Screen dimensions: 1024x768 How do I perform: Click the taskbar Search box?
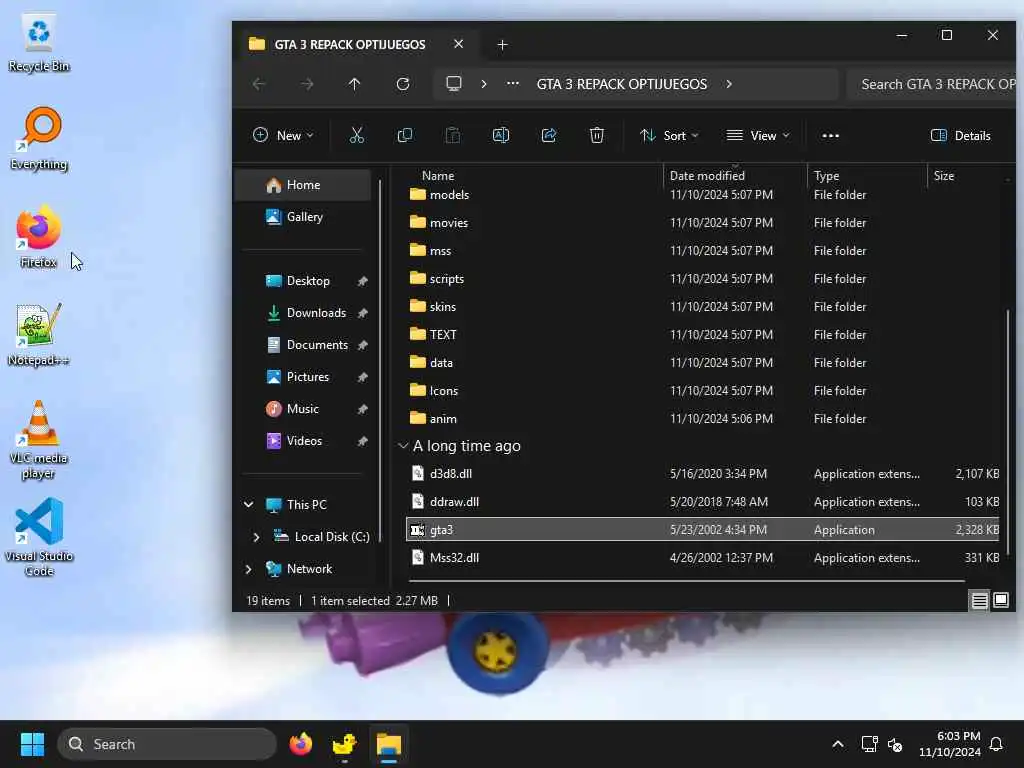pyautogui.click(x=167, y=744)
